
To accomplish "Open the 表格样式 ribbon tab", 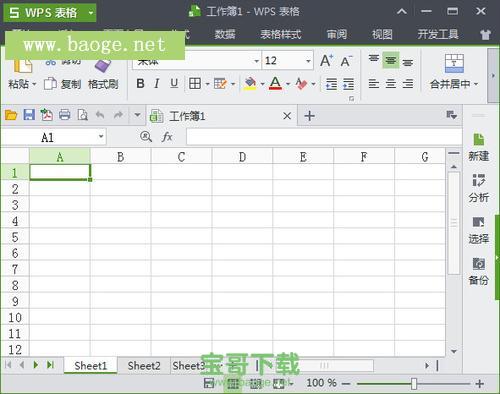I will 281,34.
